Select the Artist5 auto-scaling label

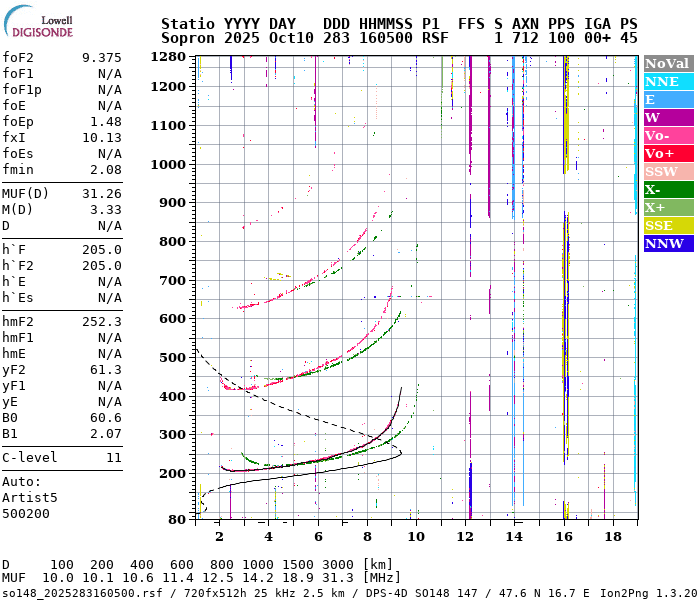[29, 497]
